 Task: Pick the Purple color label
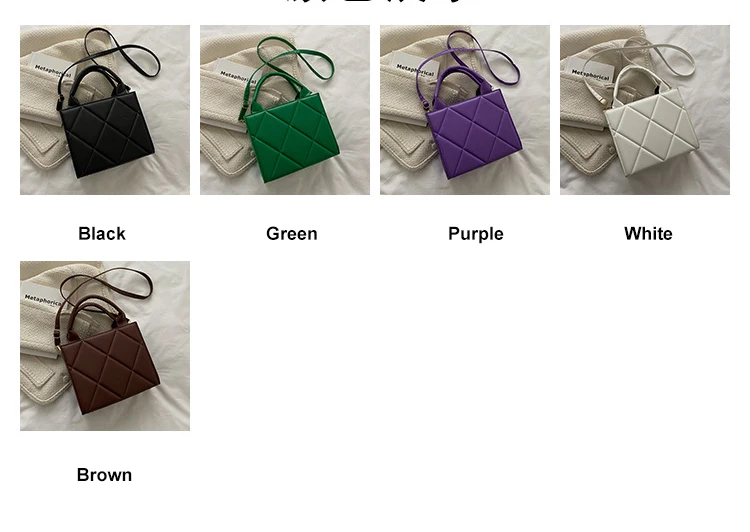[476, 234]
